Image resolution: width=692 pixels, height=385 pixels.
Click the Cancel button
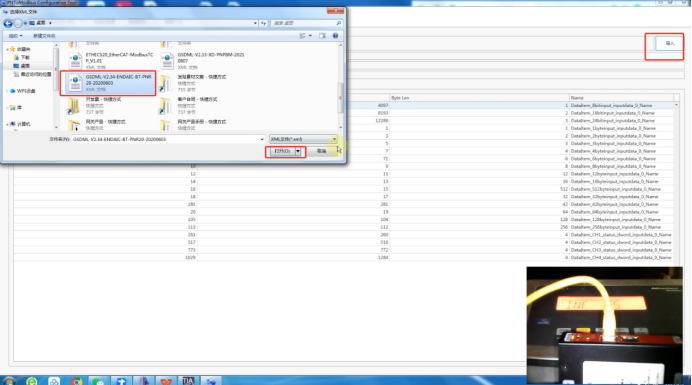[322, 151]
